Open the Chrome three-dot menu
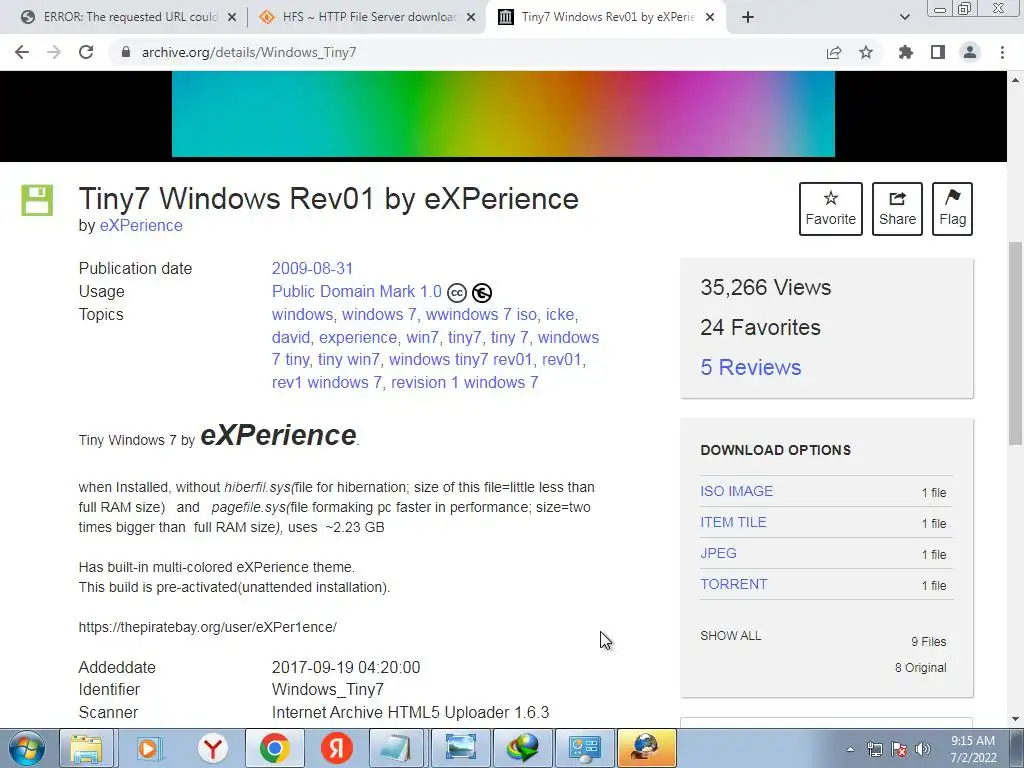 pyautogui.click(x=1002, y=52)
